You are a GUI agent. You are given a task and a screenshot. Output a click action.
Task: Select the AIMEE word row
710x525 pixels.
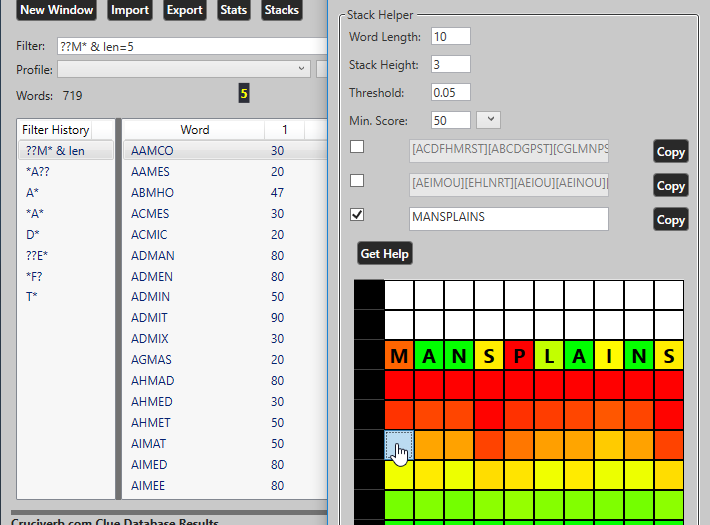(225, 486)
